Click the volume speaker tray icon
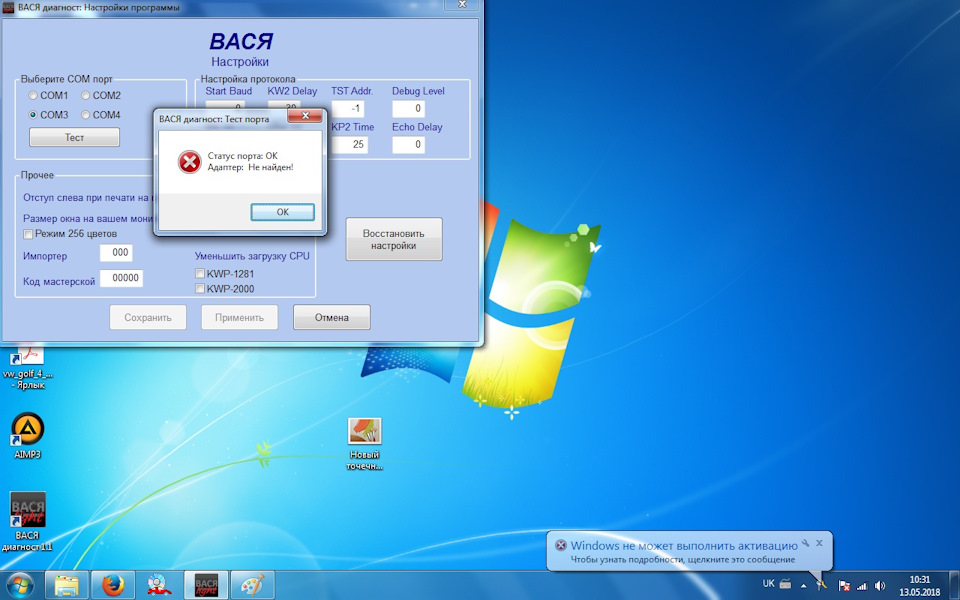 click(x=880, y=586)
